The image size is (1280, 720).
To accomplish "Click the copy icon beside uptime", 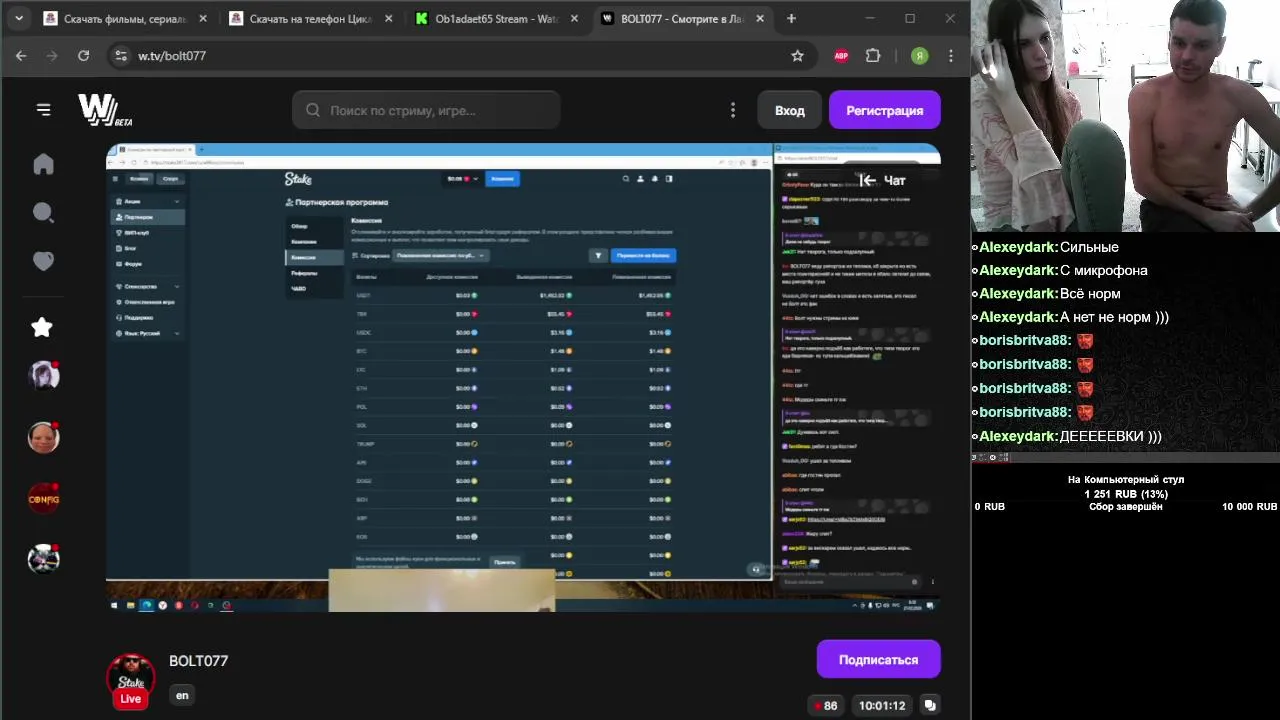I will pyautogui.click(x=930, y=705).
